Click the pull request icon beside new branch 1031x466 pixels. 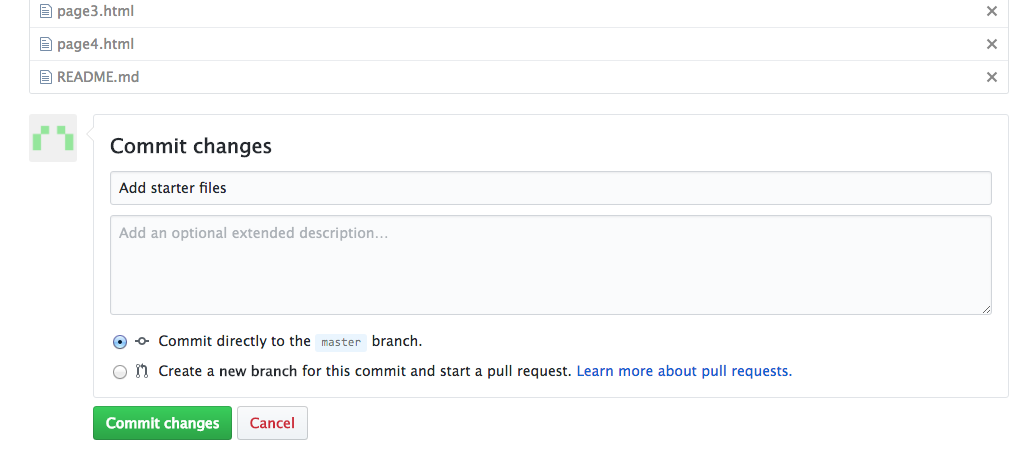(x=142, y=371)
